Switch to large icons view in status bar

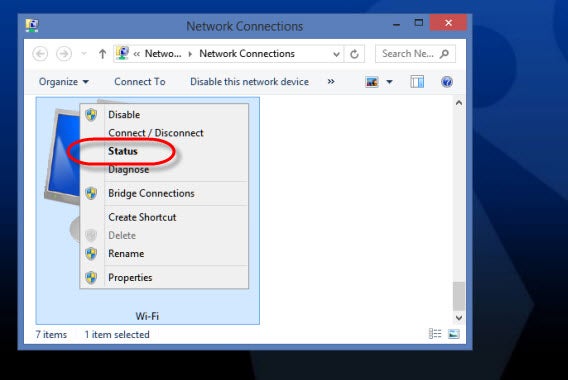pos(454,334)
